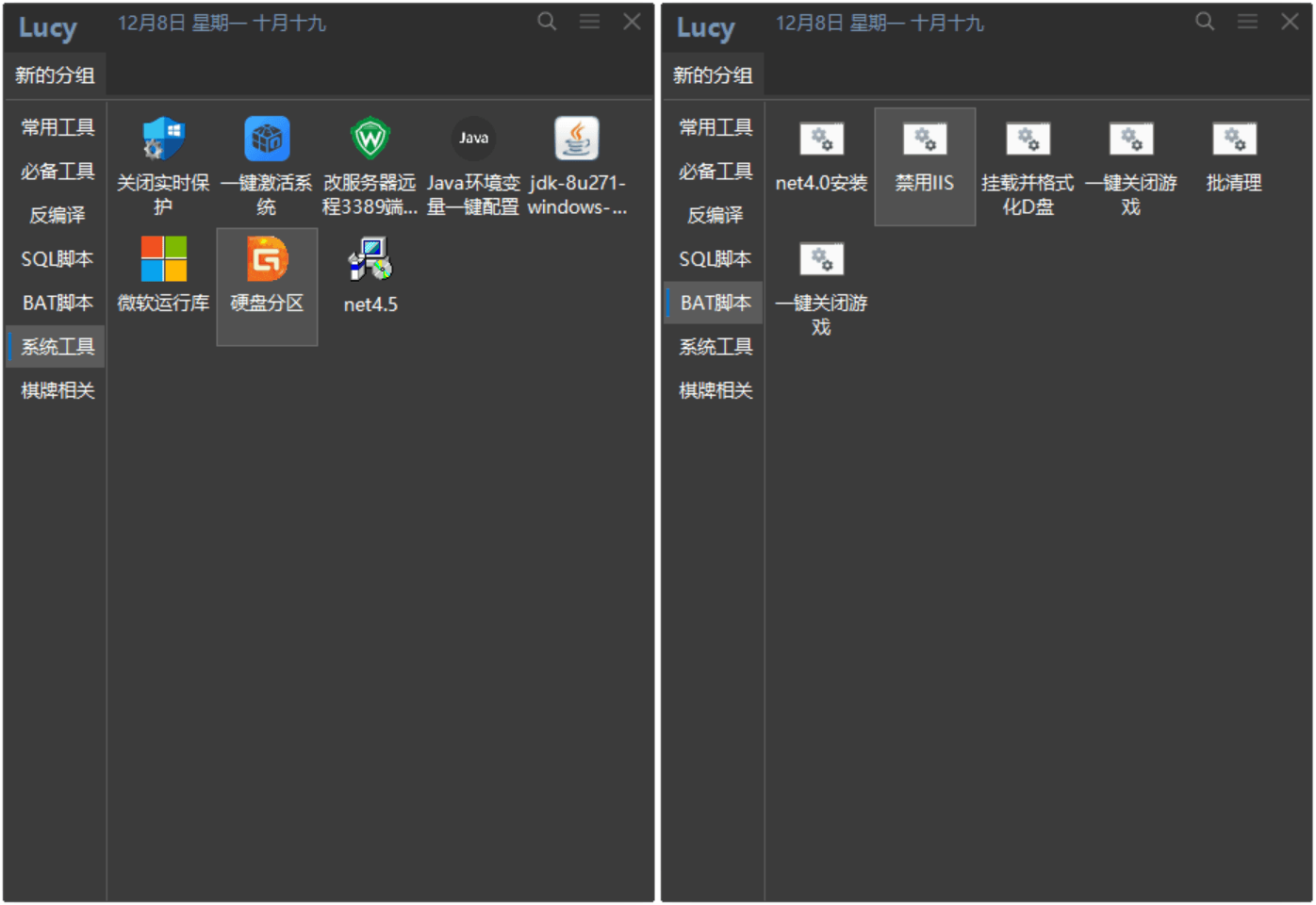Open hamburger menu in left Lucy window

[x=590, y=22]
